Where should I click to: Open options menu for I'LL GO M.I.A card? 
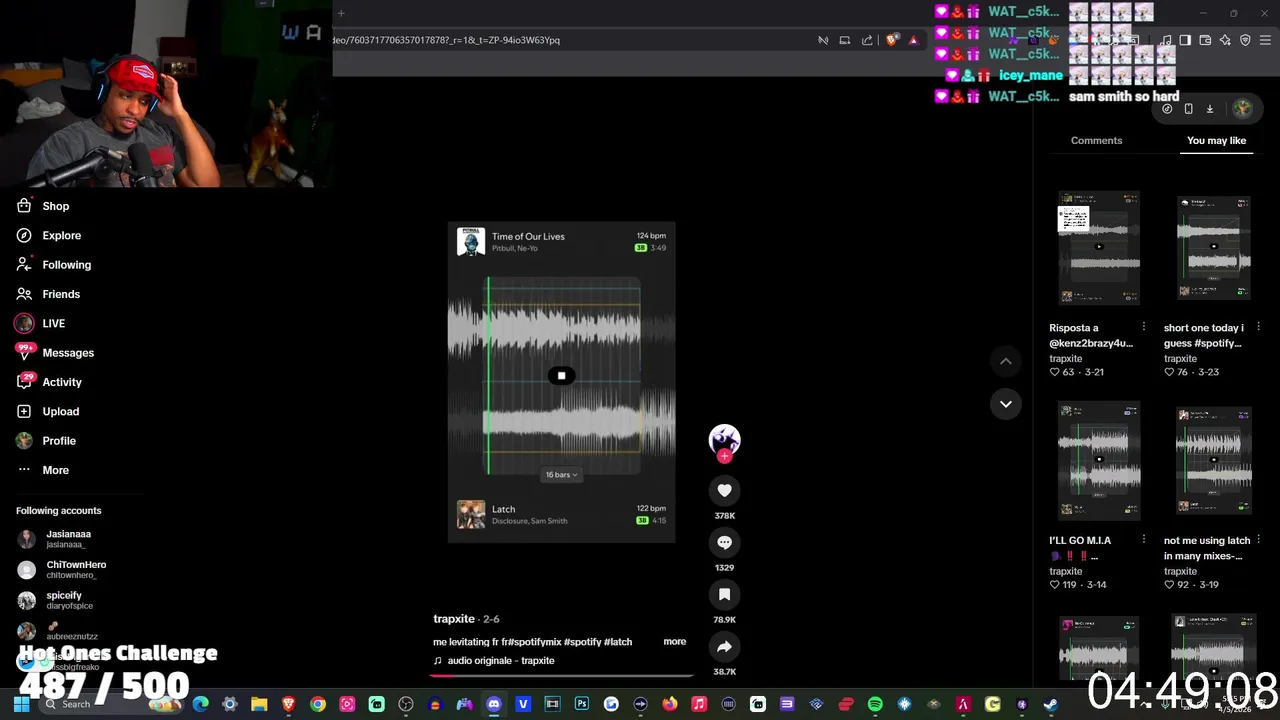click(x=1143, y=540)
